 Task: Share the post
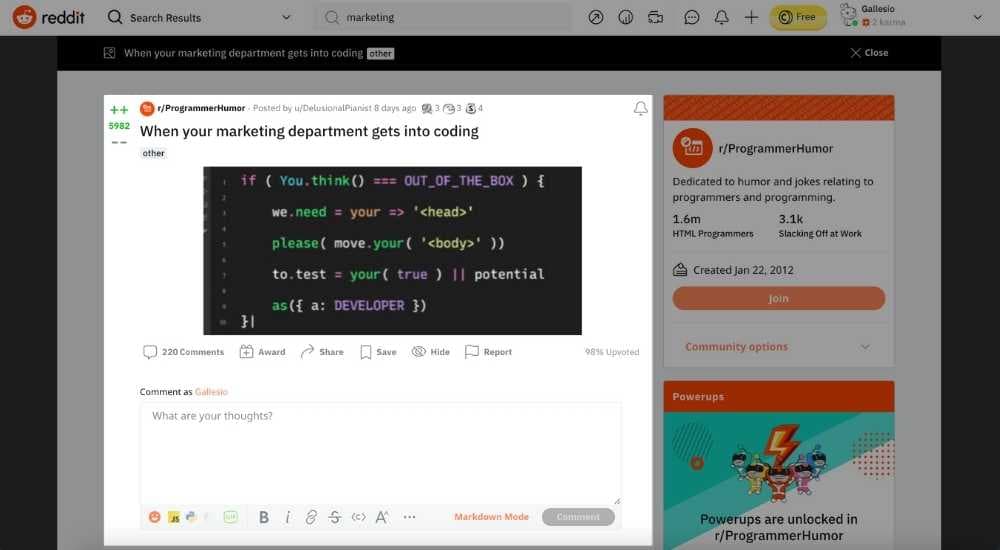[322, 352]
